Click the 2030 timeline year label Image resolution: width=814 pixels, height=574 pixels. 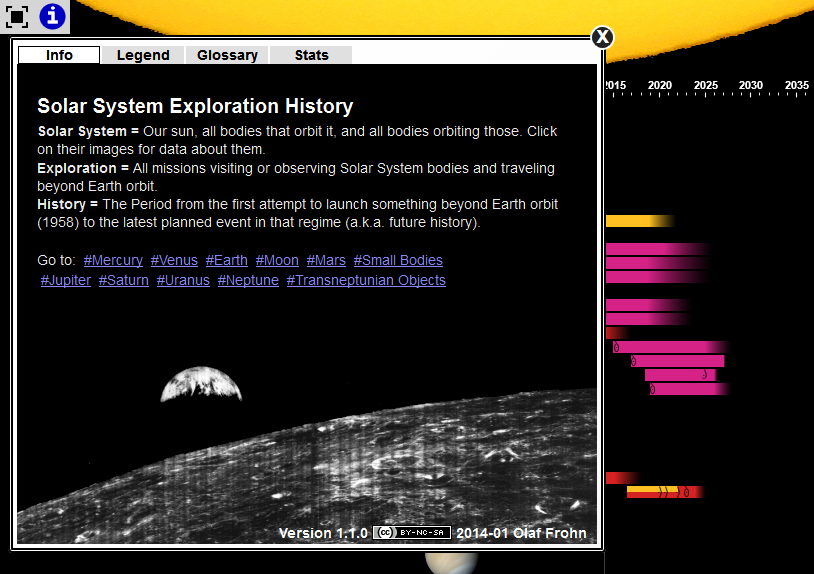751,85
